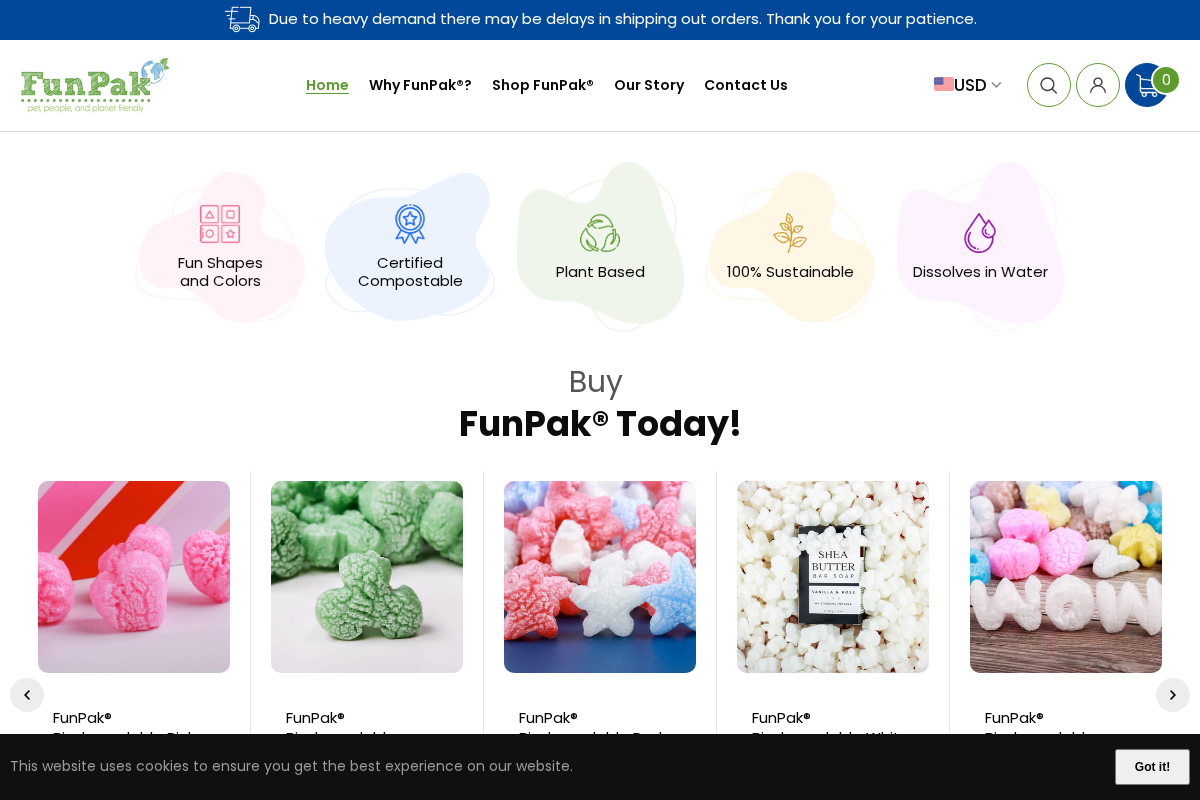The image size is (1200, 800).
Task: Expand the Shop FunPak® menu
Action: (x=542, y=85)
